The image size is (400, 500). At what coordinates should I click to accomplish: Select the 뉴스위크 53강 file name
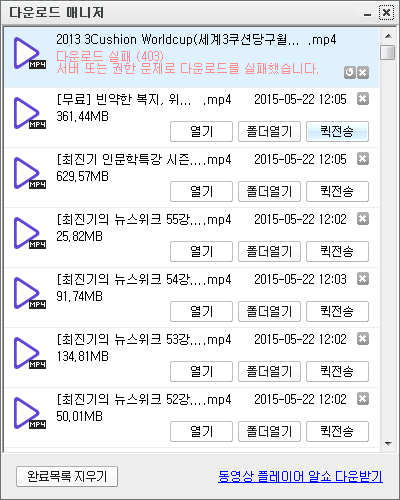point(143,339)
